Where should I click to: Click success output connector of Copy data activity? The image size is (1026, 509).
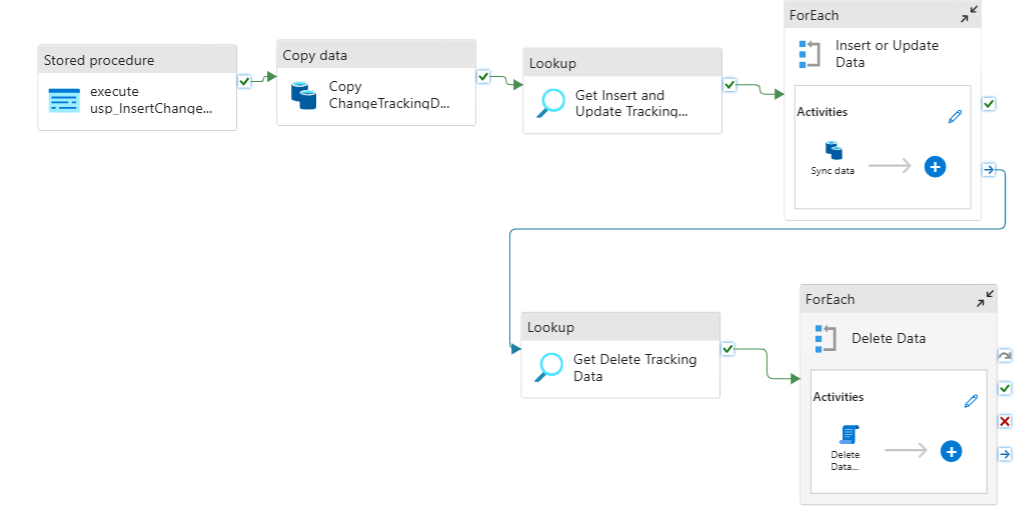pyautogui.click(x=483, y=77)
